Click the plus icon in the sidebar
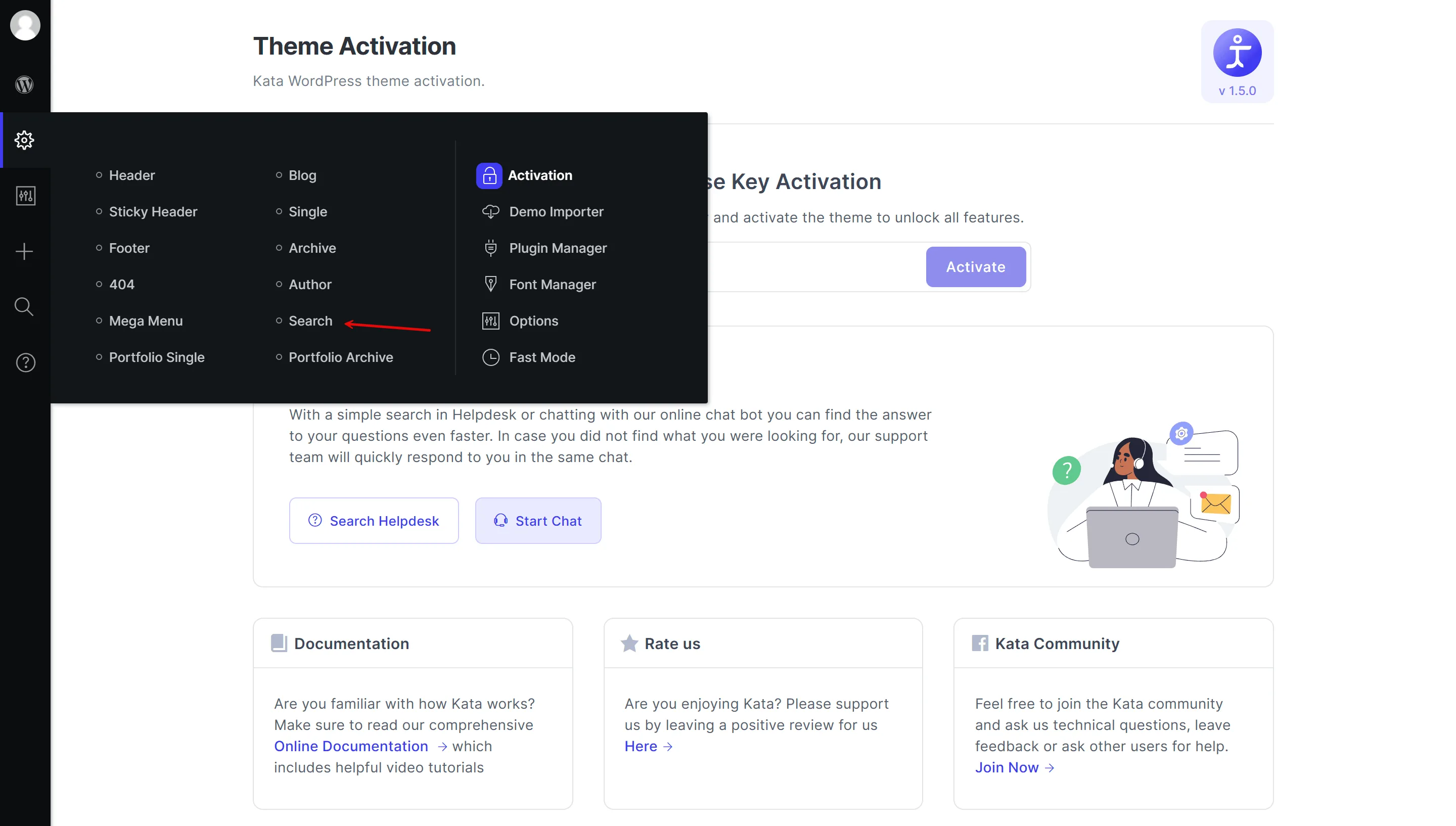The width and height of the screenshot is (1456, 826). 24,251
